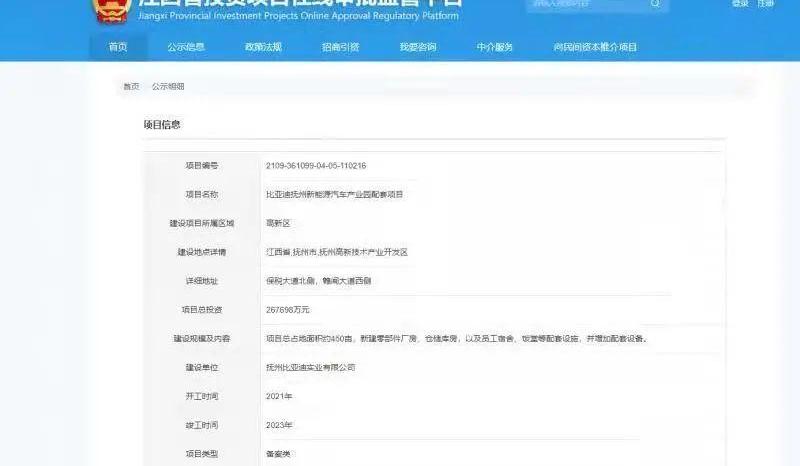
Task: Click the 项目类型 label
Action: pyautogui.click(x=202, y=454)
